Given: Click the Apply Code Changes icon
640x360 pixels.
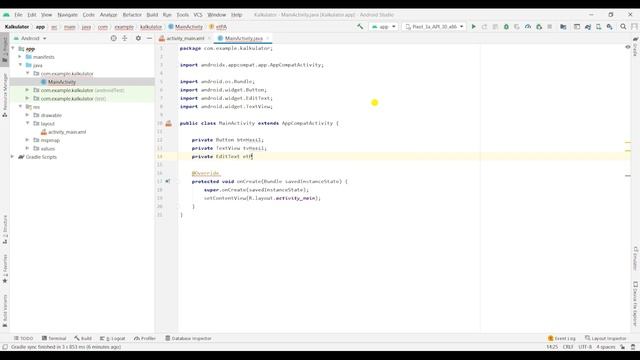Looking at the screenshot, I should pyautogui.click(x=495, y=27).
